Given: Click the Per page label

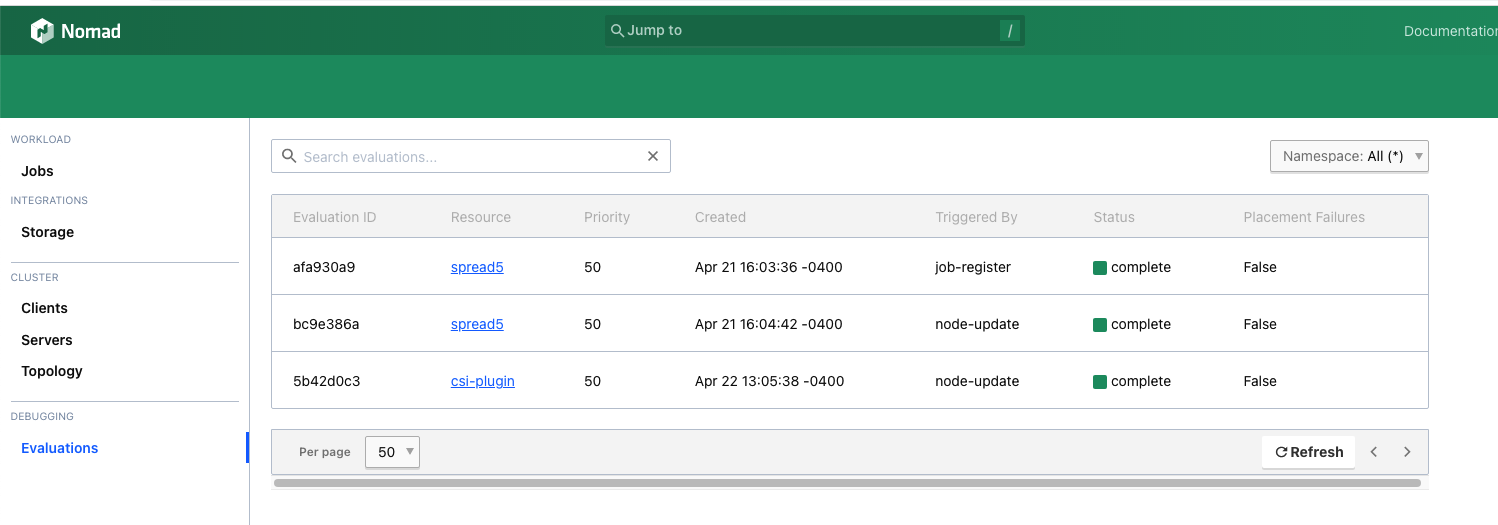Looking at the screenshot, I should click(x=325, y=452).
